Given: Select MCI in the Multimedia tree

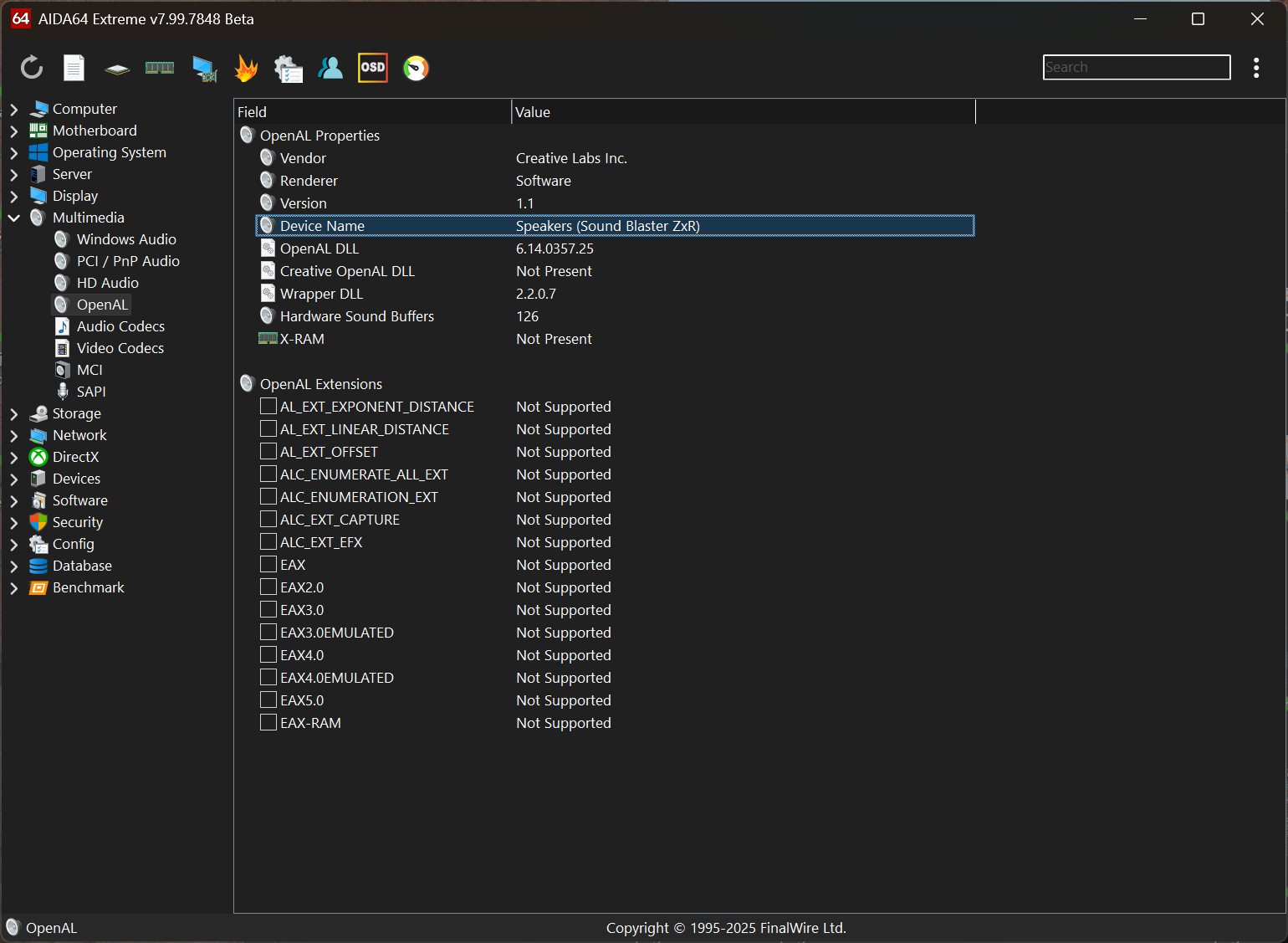Looking at the screenshot, I should [89, 370].
